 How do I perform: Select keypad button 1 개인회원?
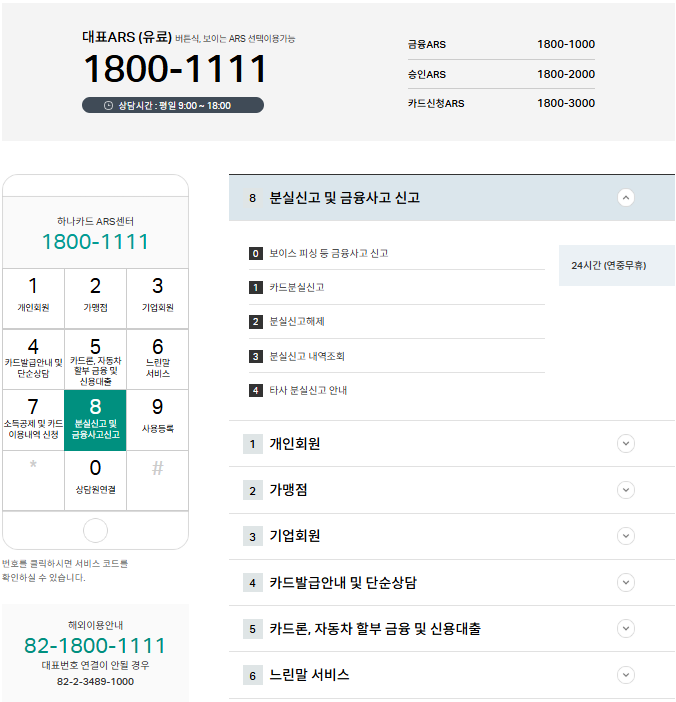[x=34, y=299]
